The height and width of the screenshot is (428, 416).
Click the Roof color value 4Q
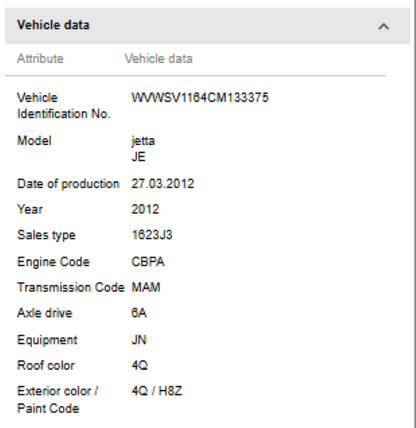[x=140, y=365]
